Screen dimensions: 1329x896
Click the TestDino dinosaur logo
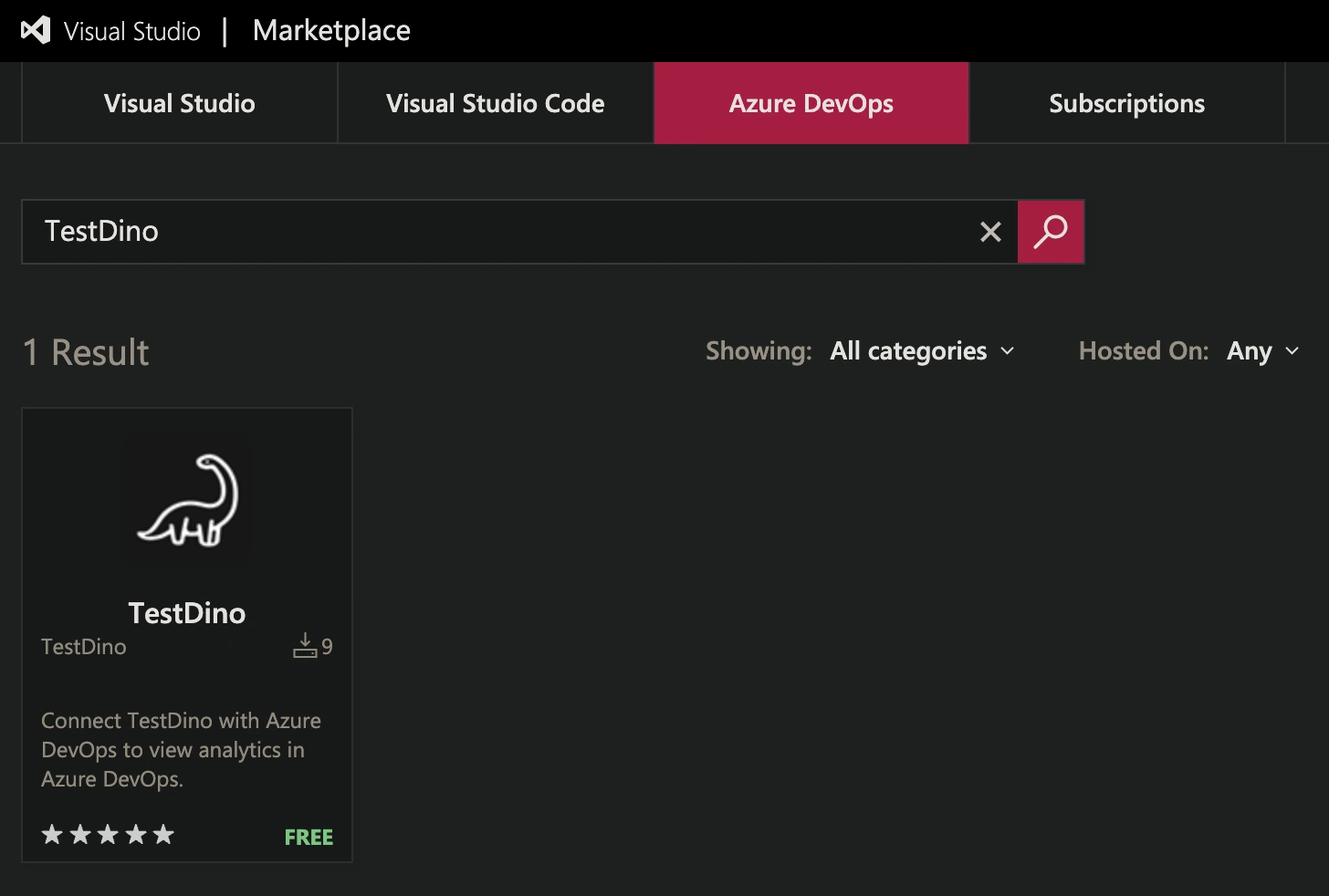coord(186,501)
